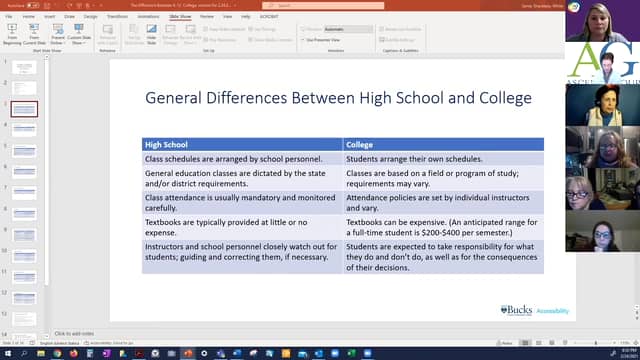The image size is (640, 360).
Task: Toggle the Show Media Controls checkbox
Action: pos(270,40)
